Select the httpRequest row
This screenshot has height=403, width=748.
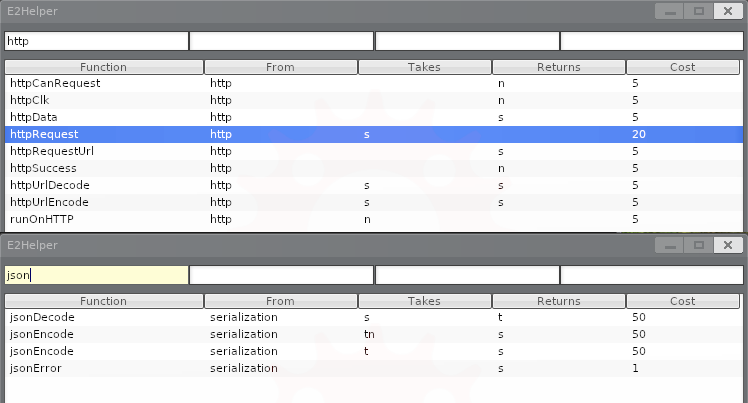pos(374,134)
